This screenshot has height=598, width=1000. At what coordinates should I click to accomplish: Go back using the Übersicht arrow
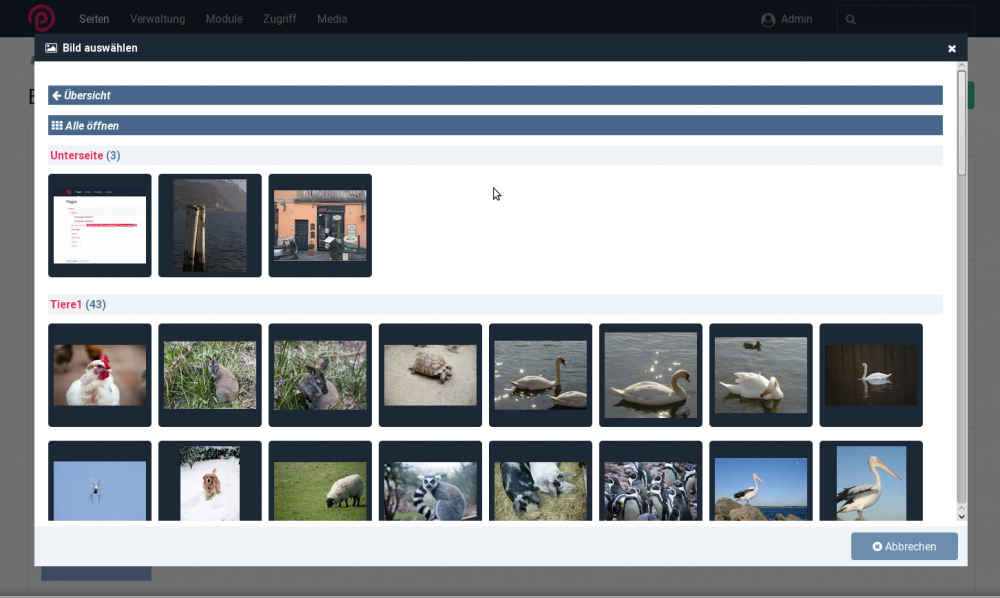[x=57, y=95]
